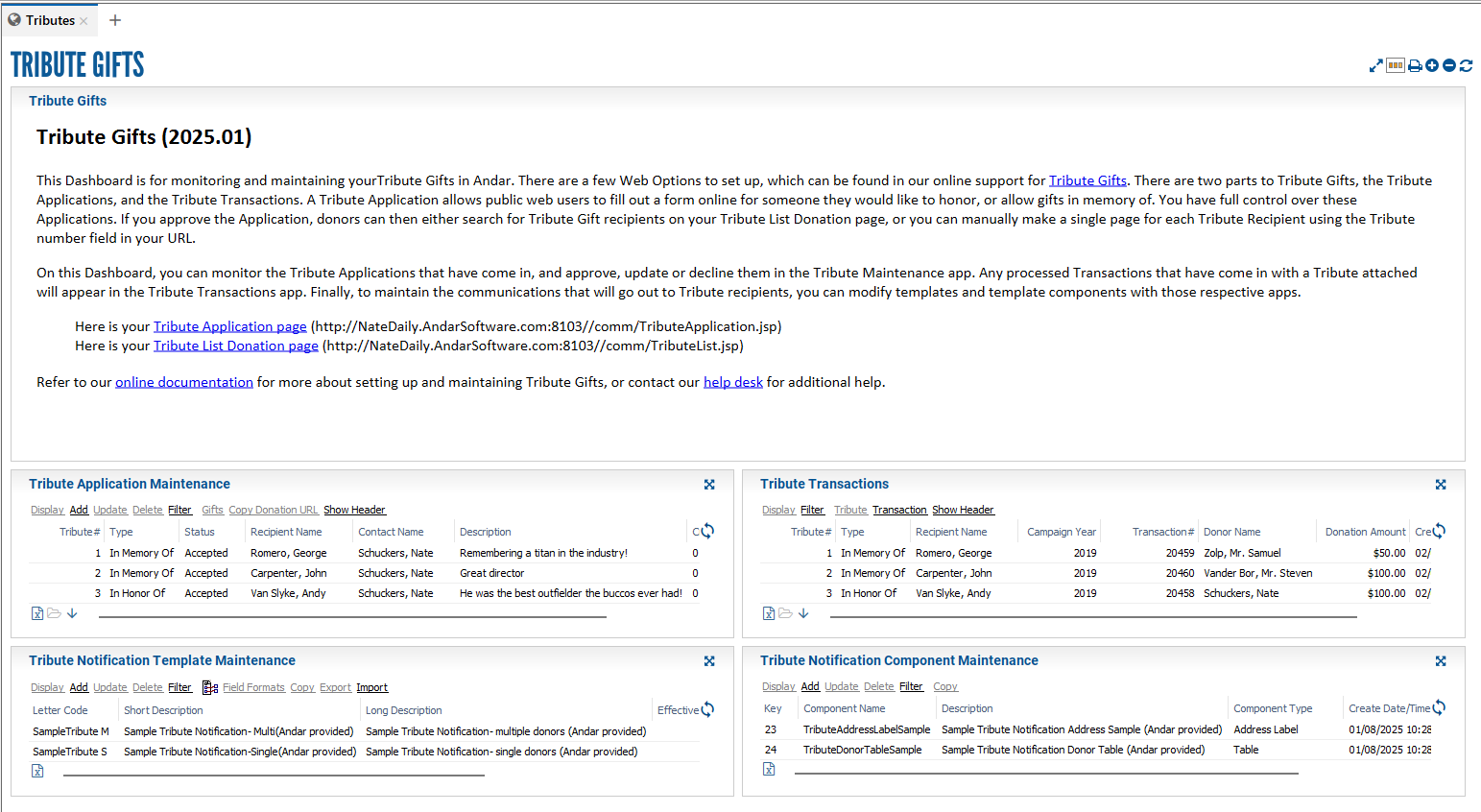The height and width of the screenshot is (812, 1481).
Task: Refresh the Notification Component grid
Action: pos(1439,707)
